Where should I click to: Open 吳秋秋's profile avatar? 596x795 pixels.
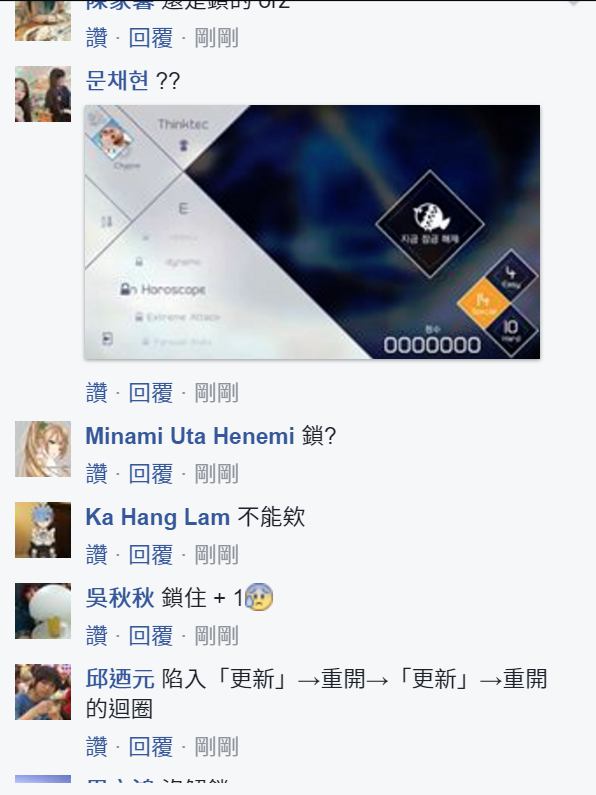[x=43, y=611]
